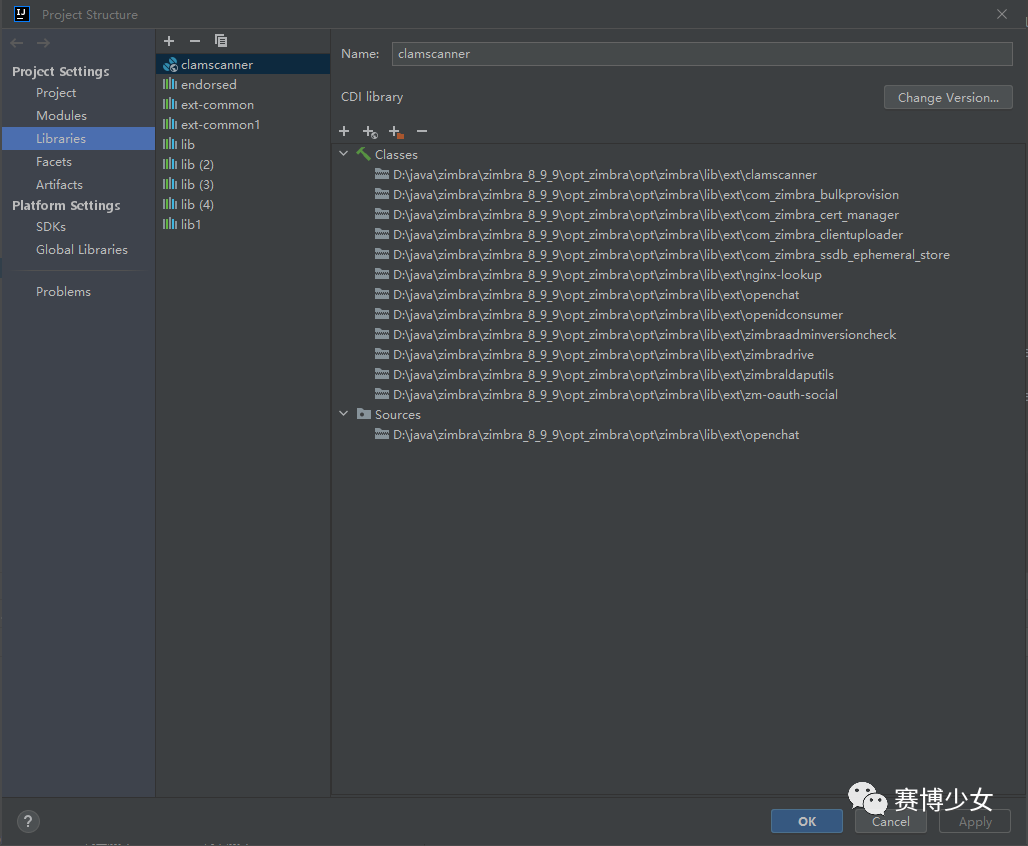Select the zimbraadminversioncheck path

(x=644, y=334)
